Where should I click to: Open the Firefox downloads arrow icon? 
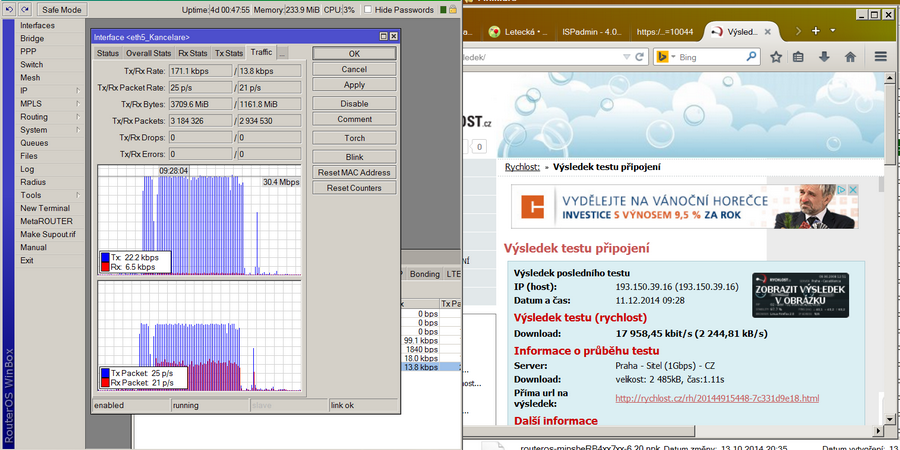(824, 58)
